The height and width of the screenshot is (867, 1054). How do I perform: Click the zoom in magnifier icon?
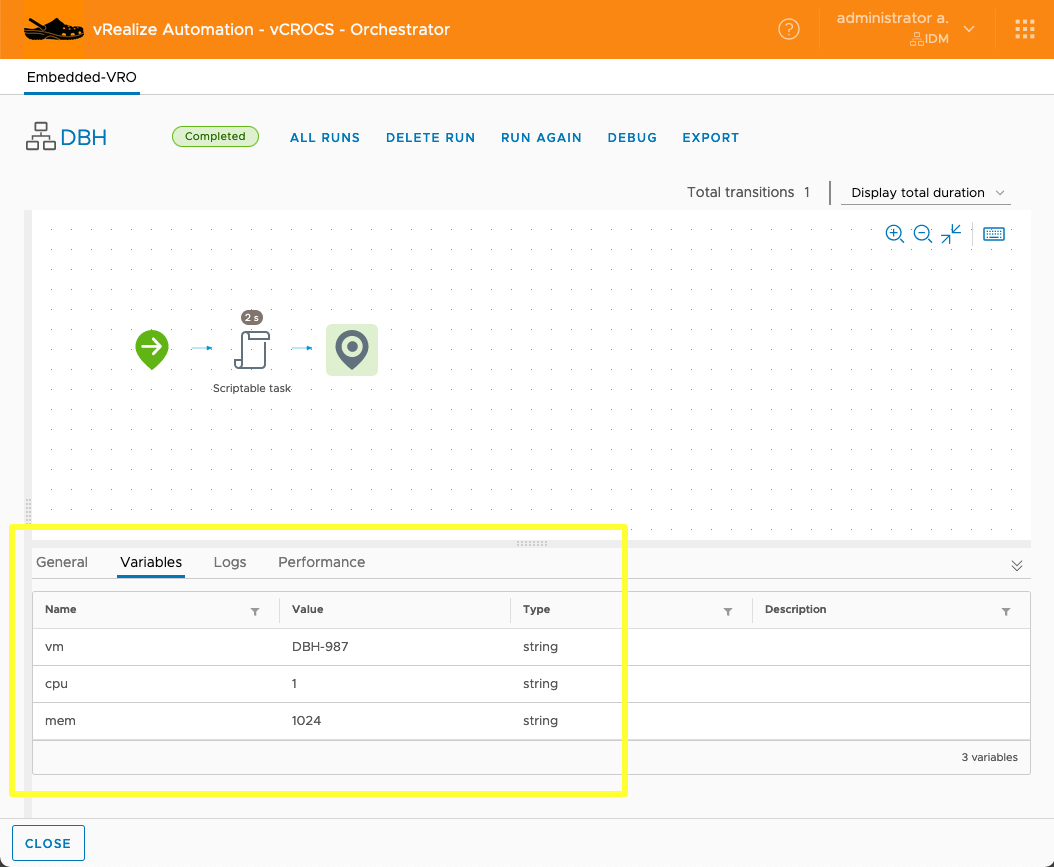tap(894, 234)
